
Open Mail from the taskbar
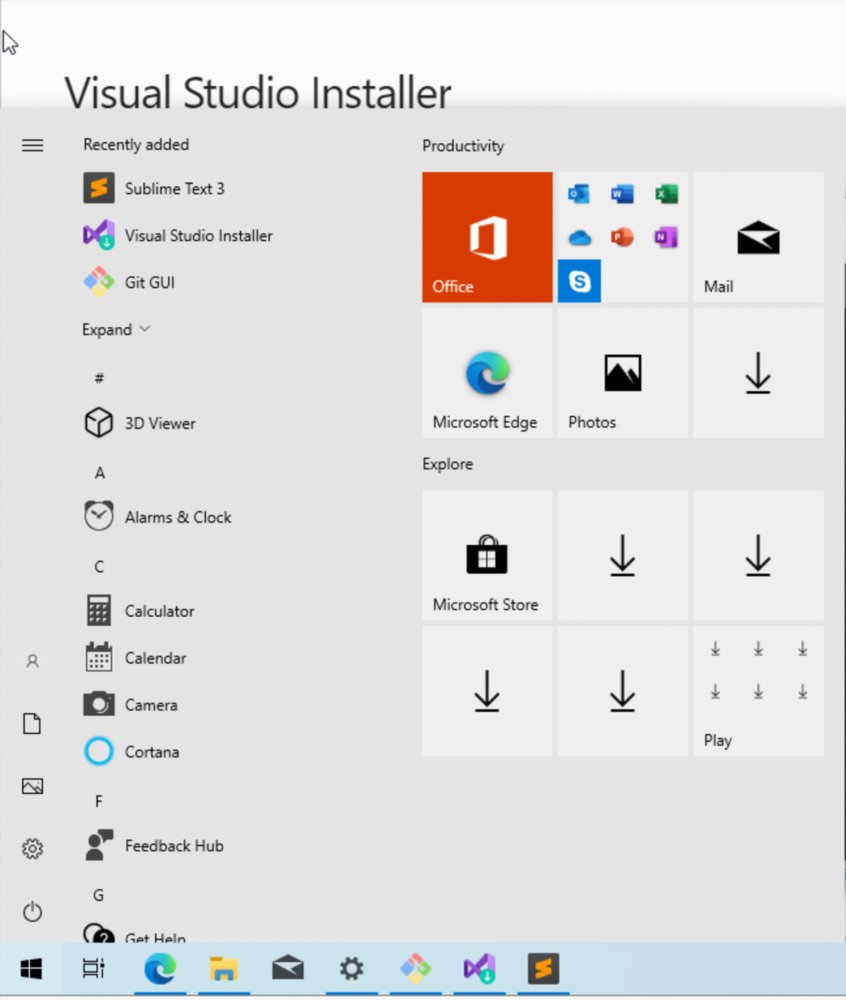coord(288,969)
